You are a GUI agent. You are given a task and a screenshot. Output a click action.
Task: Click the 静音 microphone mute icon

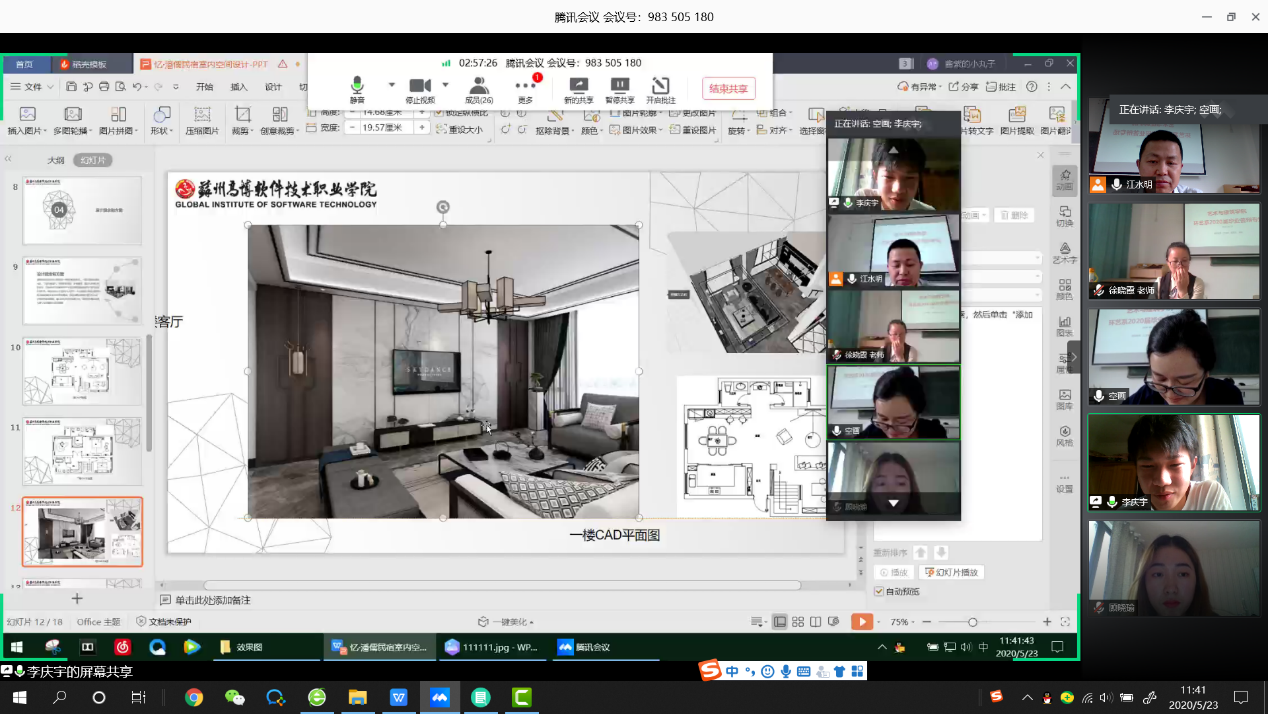click(x=357, y=85)
